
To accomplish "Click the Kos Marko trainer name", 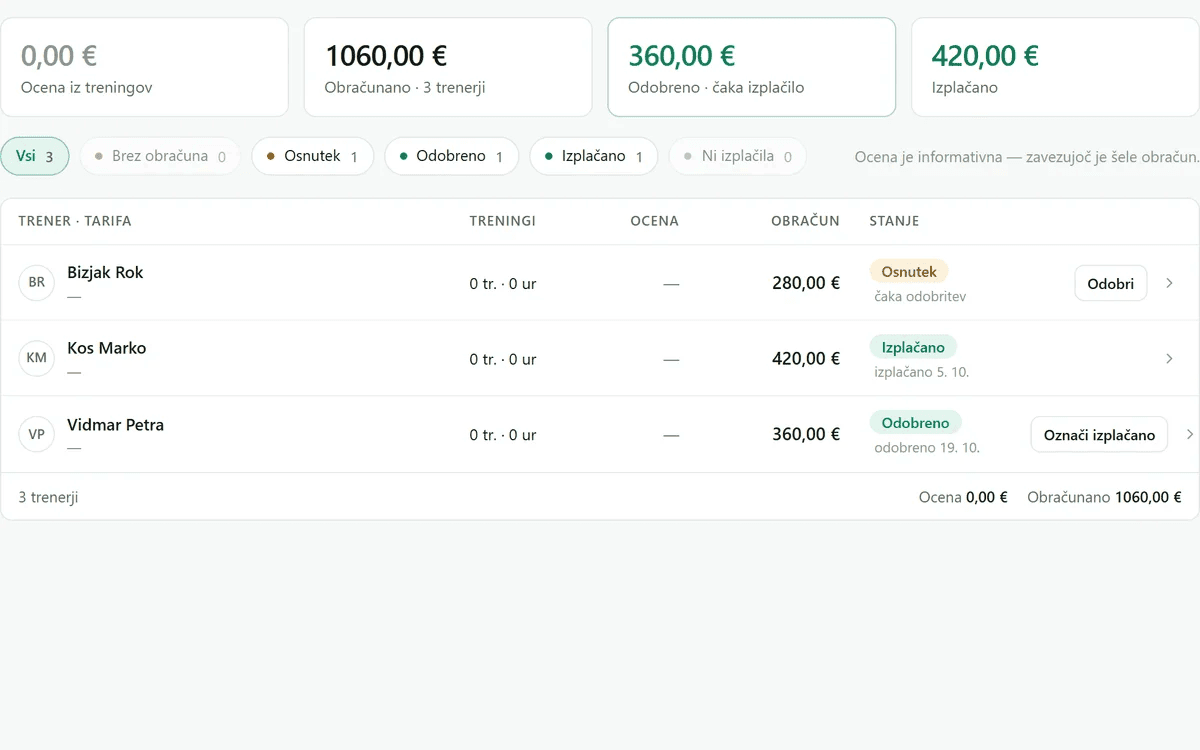I will tap(106, 348).
